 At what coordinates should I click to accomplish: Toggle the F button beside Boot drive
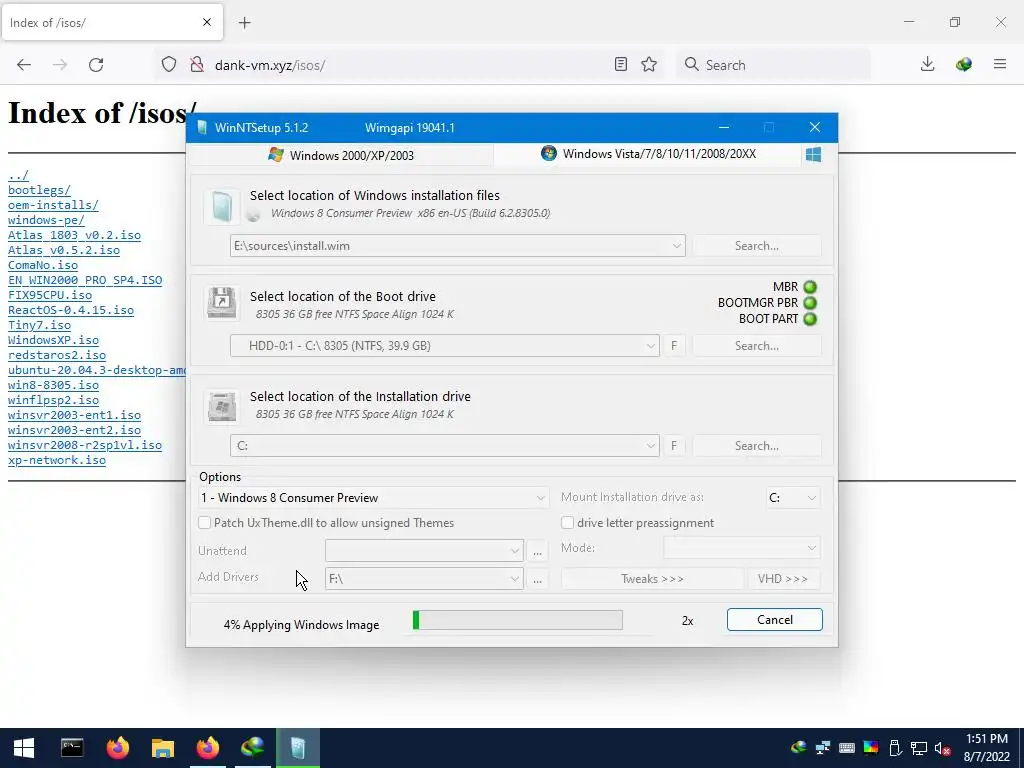coord(674,345)
